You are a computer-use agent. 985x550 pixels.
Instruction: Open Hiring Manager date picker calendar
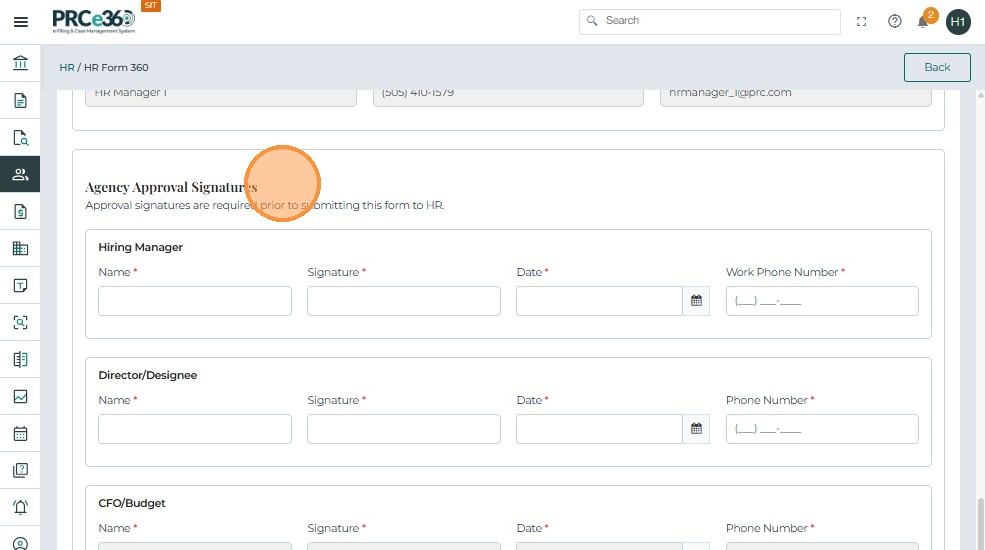697,301
